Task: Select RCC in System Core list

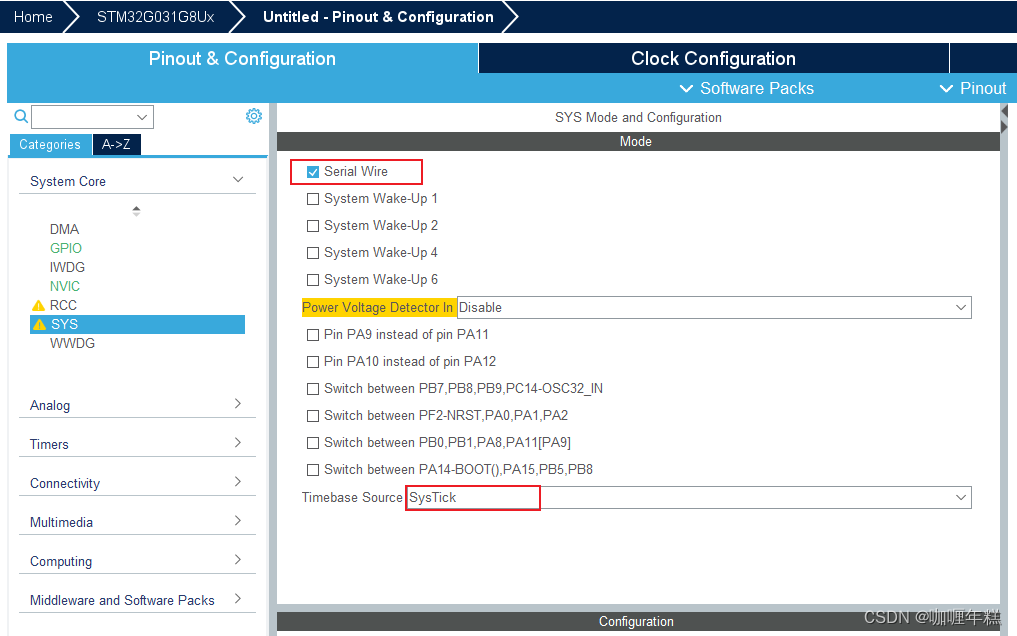Action: click(x=63, y=305)
